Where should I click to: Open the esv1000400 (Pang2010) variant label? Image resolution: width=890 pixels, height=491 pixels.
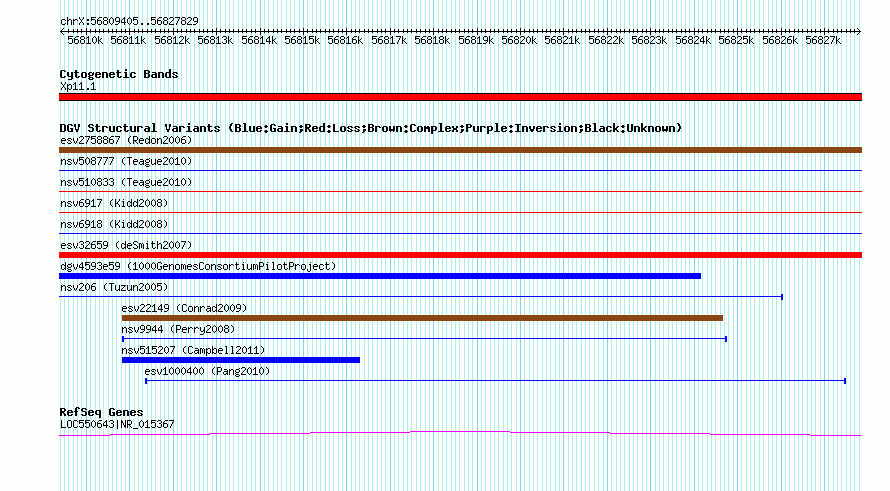pyautogui.click(x=207, y=371)
